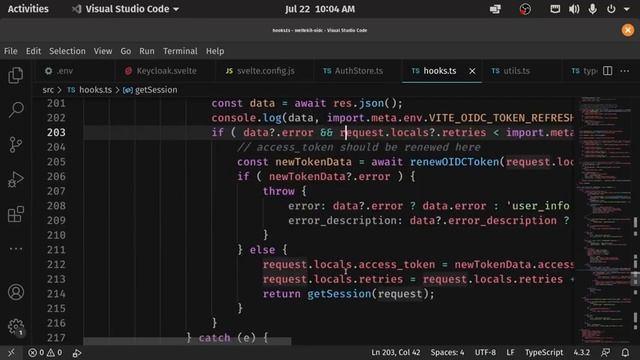Click the minimap code overview
This screenshot has width=640, height=360.
605,220
